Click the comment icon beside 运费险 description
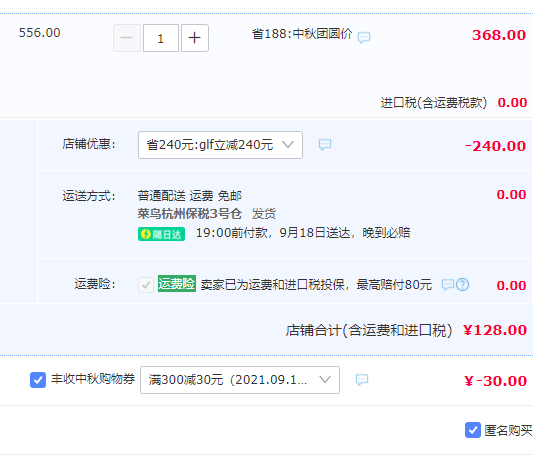The height and width of the screenshot is (468, 547). point(448,285)
